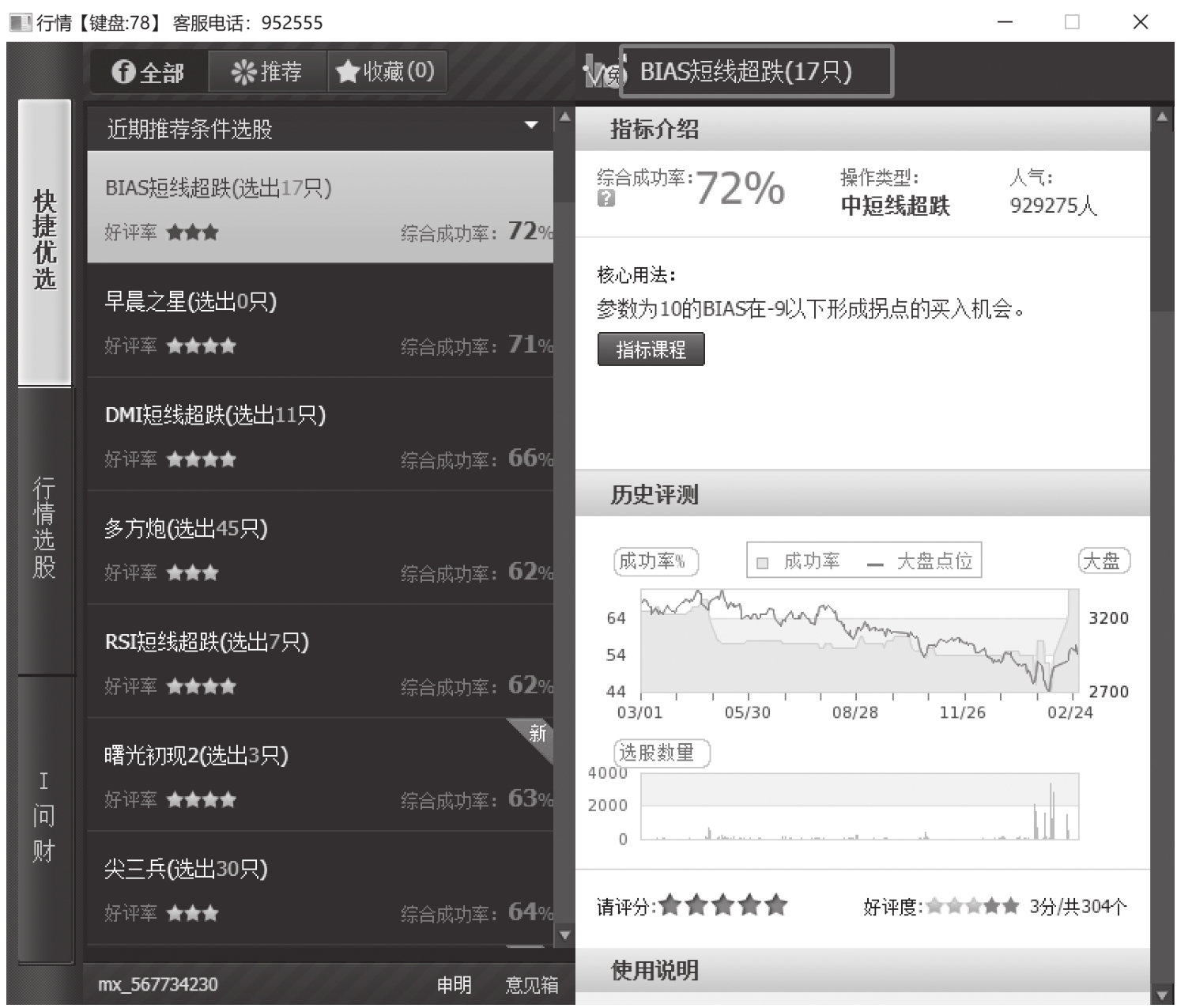This screenshot has height=1008, width=1177.
Task: Click the strategy list scroll down arrow
Action: 564,934
